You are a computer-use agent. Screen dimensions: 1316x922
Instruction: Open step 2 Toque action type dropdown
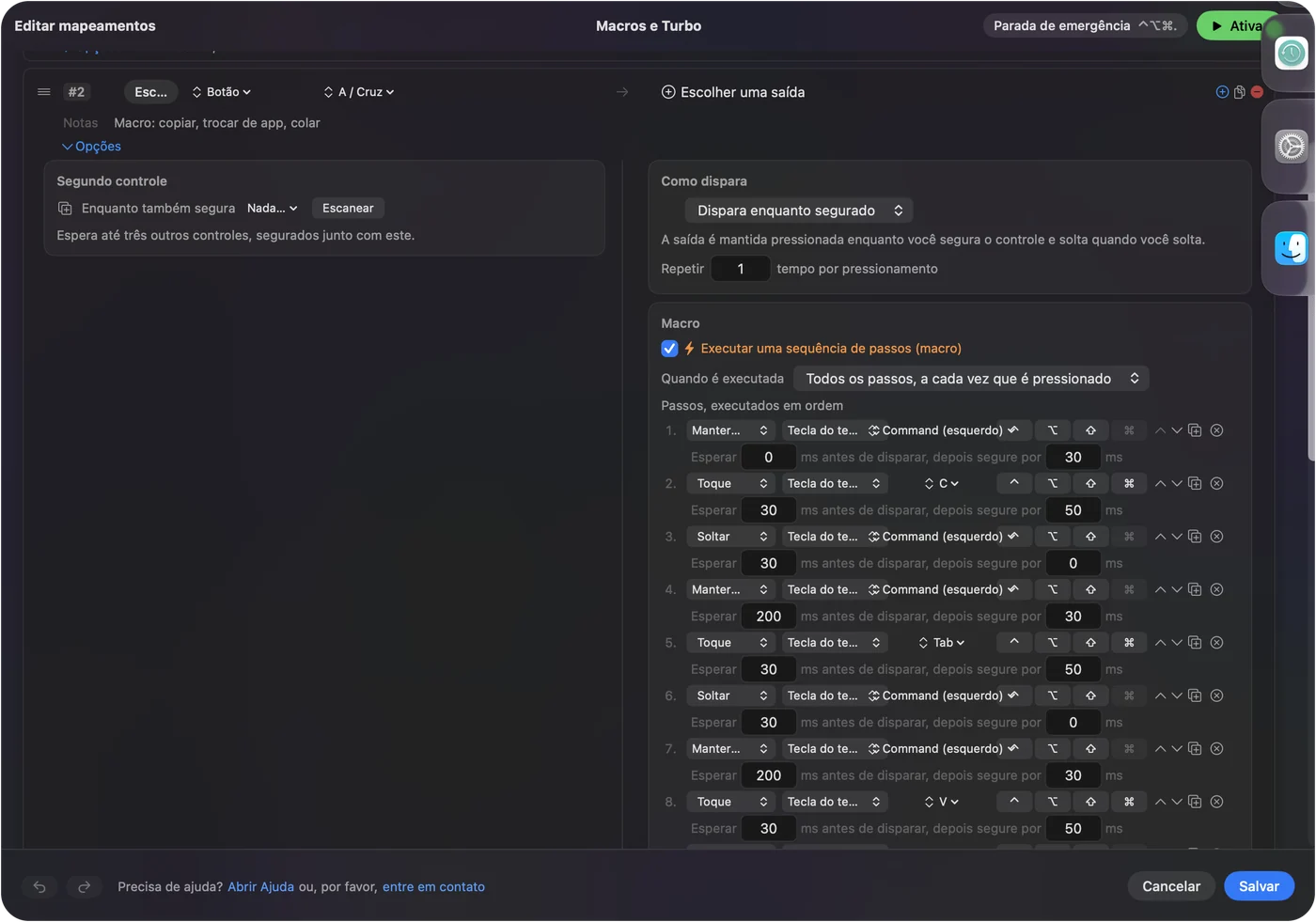pyautogui.click(x=731, y=483)
